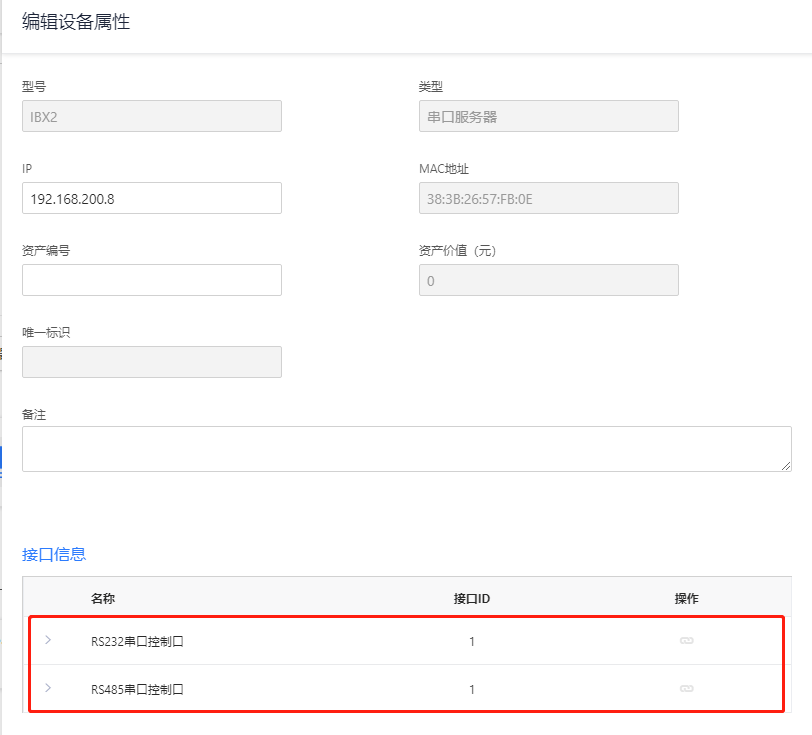
Task: Click the 接口信息 section heading
Action: [x=54, y=554]
